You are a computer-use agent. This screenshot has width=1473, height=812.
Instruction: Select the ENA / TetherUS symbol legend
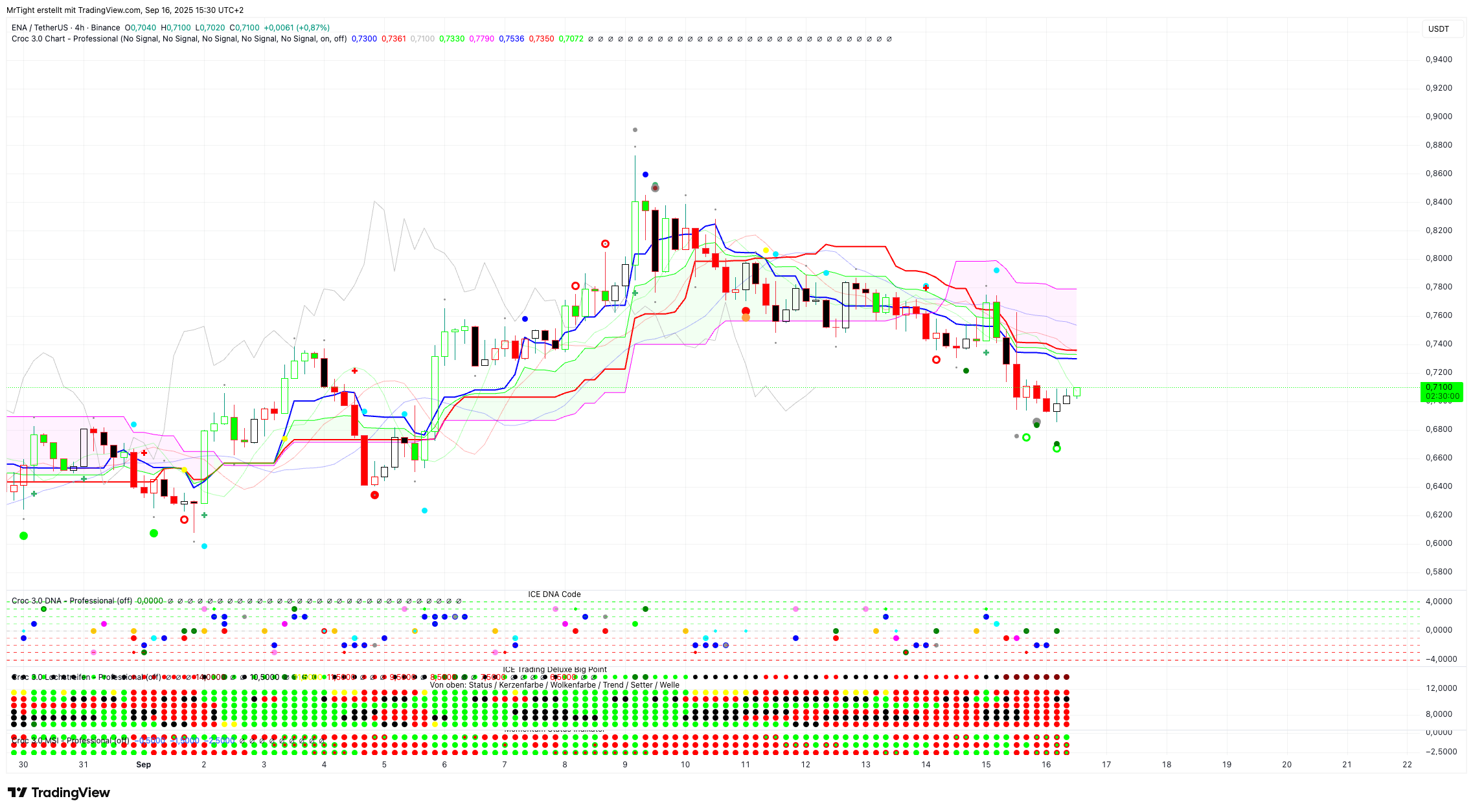39,28
